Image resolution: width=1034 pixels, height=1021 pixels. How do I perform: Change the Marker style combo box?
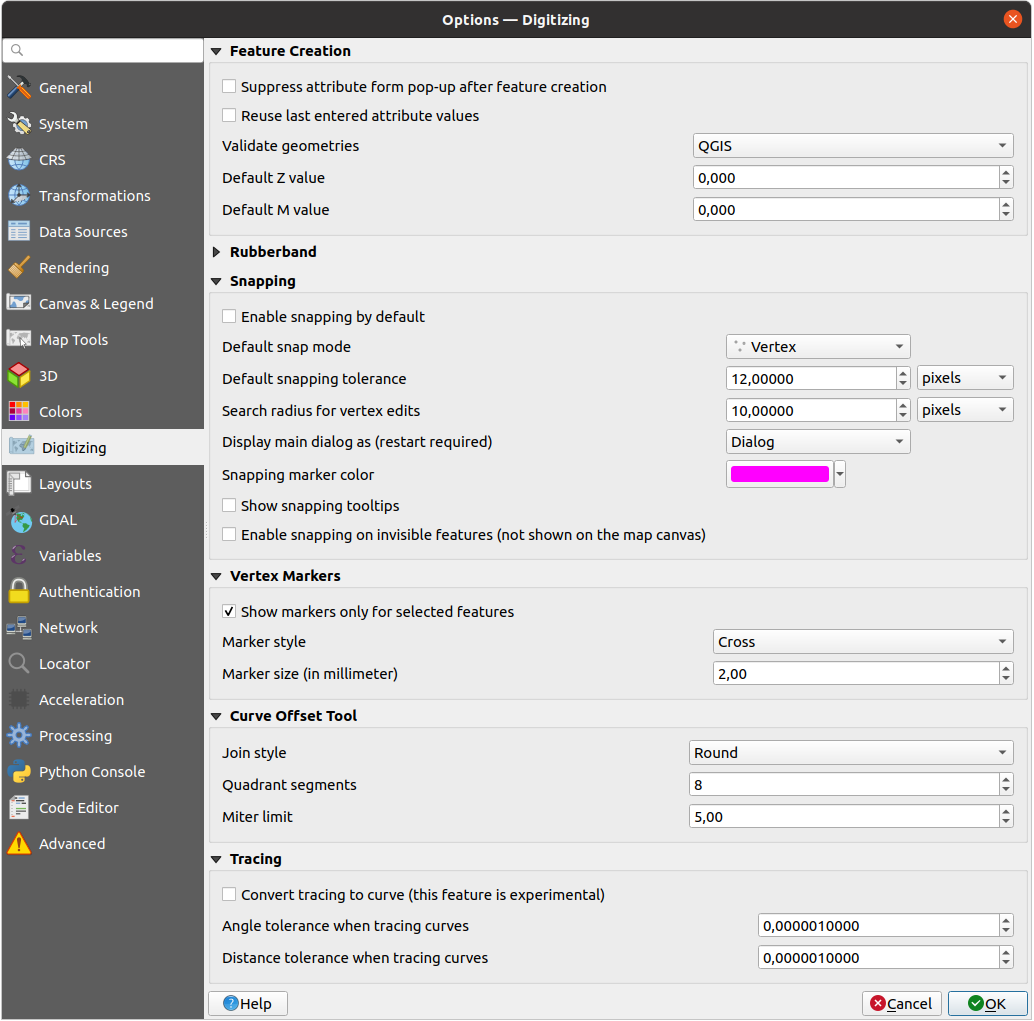tap(862, 641)
